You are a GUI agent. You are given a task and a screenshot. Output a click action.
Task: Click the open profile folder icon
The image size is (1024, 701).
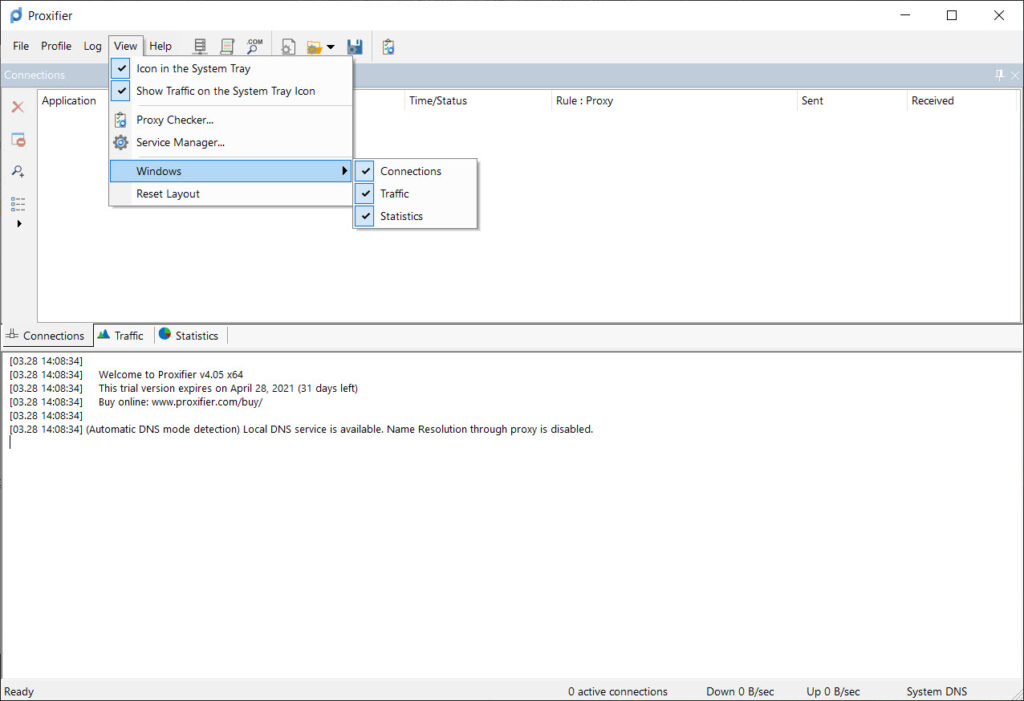(314, 47)
